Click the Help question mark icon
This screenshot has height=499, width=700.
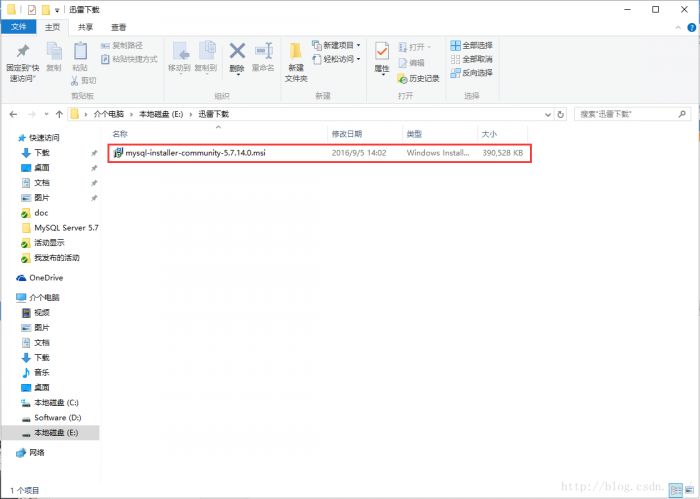pos(692,27)
